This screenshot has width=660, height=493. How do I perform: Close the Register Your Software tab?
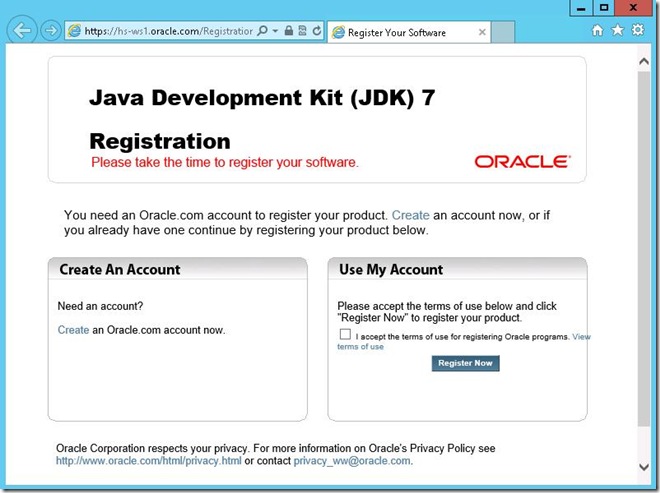pos(482,32)
